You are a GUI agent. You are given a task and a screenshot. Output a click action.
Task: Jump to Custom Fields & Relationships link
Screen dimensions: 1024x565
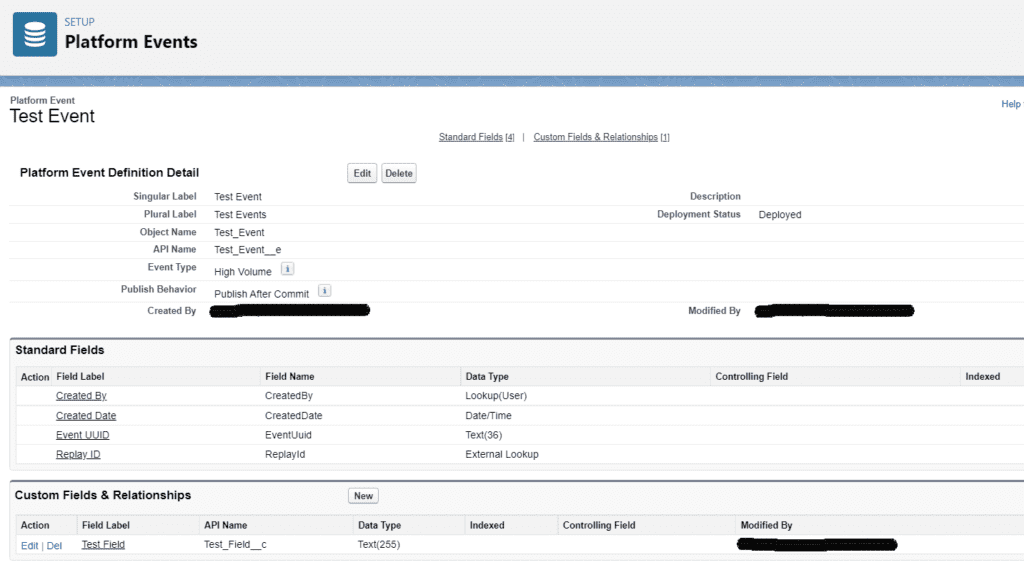(596, 137)
